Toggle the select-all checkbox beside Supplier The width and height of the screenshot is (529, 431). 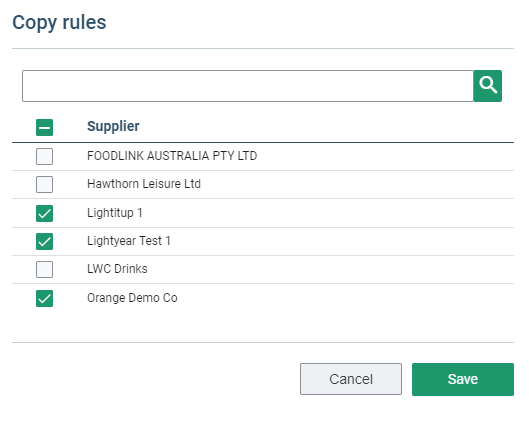45,127
